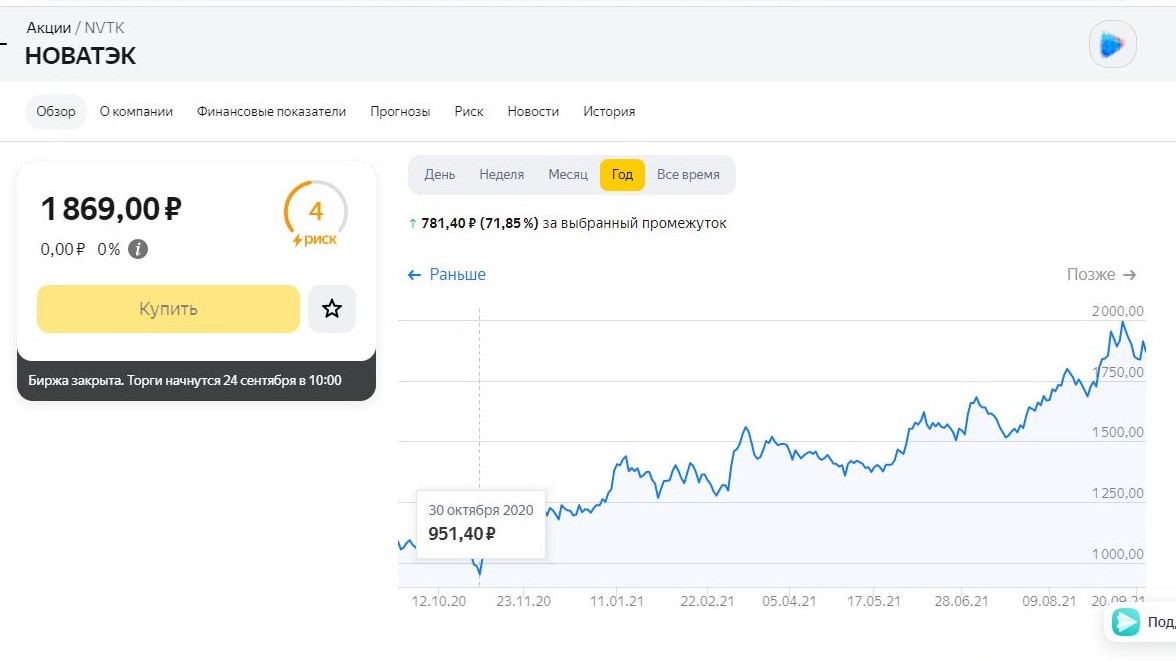Click the 781,40 ₽ (71,85 %) change text
The image size is (1176, 661).
pos(480,223)
